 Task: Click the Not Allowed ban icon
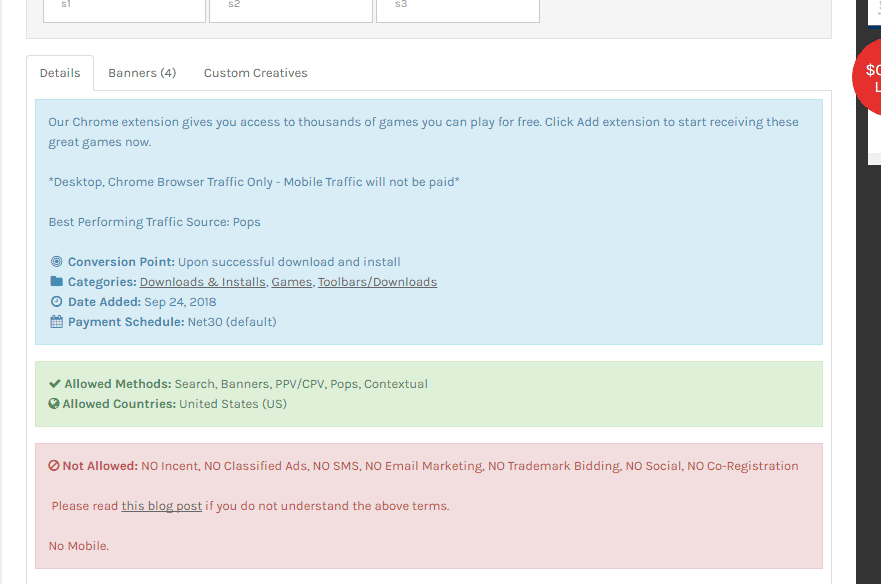point(54,465)
